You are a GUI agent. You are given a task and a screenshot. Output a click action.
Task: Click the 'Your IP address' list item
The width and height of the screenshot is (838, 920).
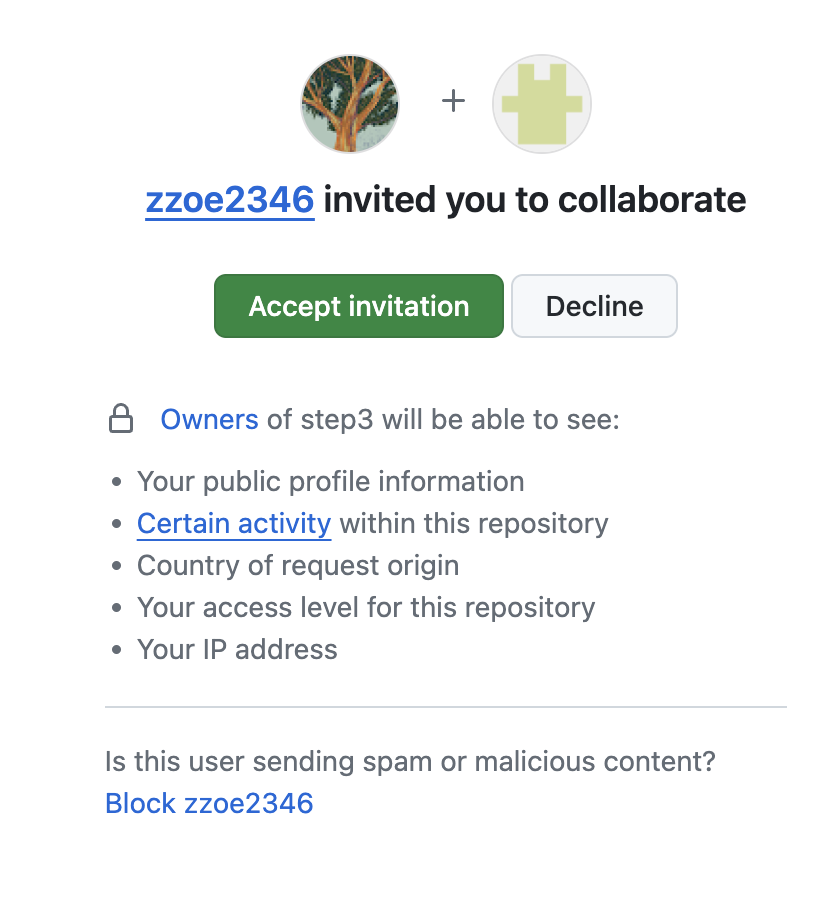point(237,649)
